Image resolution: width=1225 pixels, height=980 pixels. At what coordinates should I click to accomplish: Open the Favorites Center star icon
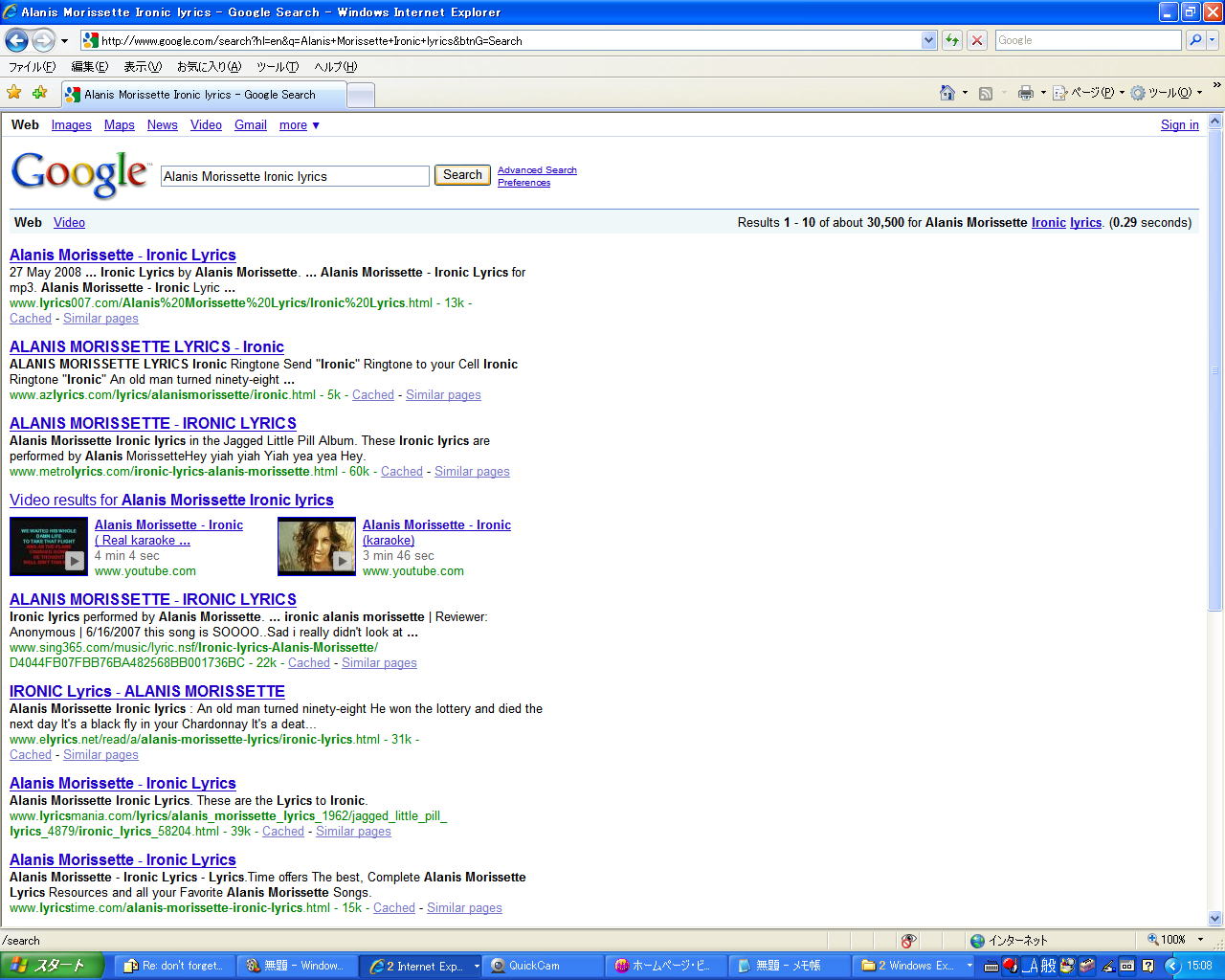pos(14,93)
